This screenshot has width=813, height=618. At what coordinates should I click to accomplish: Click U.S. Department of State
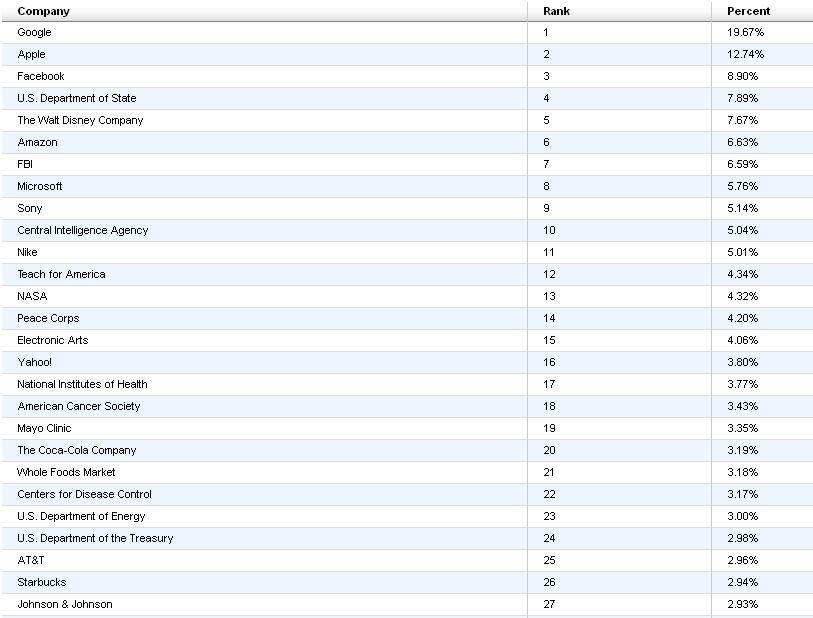pyautogui.click(x=77, y=98)
